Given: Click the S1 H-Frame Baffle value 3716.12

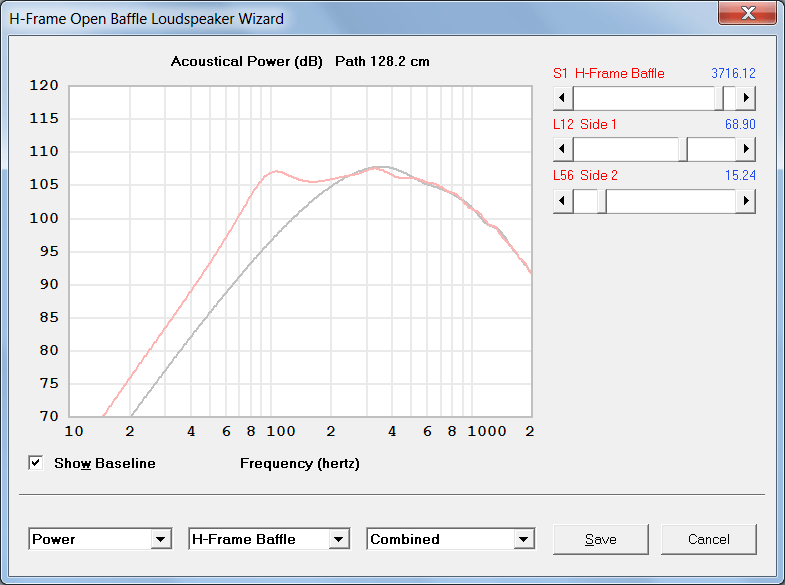Looking at the screenshot, I should [x=733, y=73].
